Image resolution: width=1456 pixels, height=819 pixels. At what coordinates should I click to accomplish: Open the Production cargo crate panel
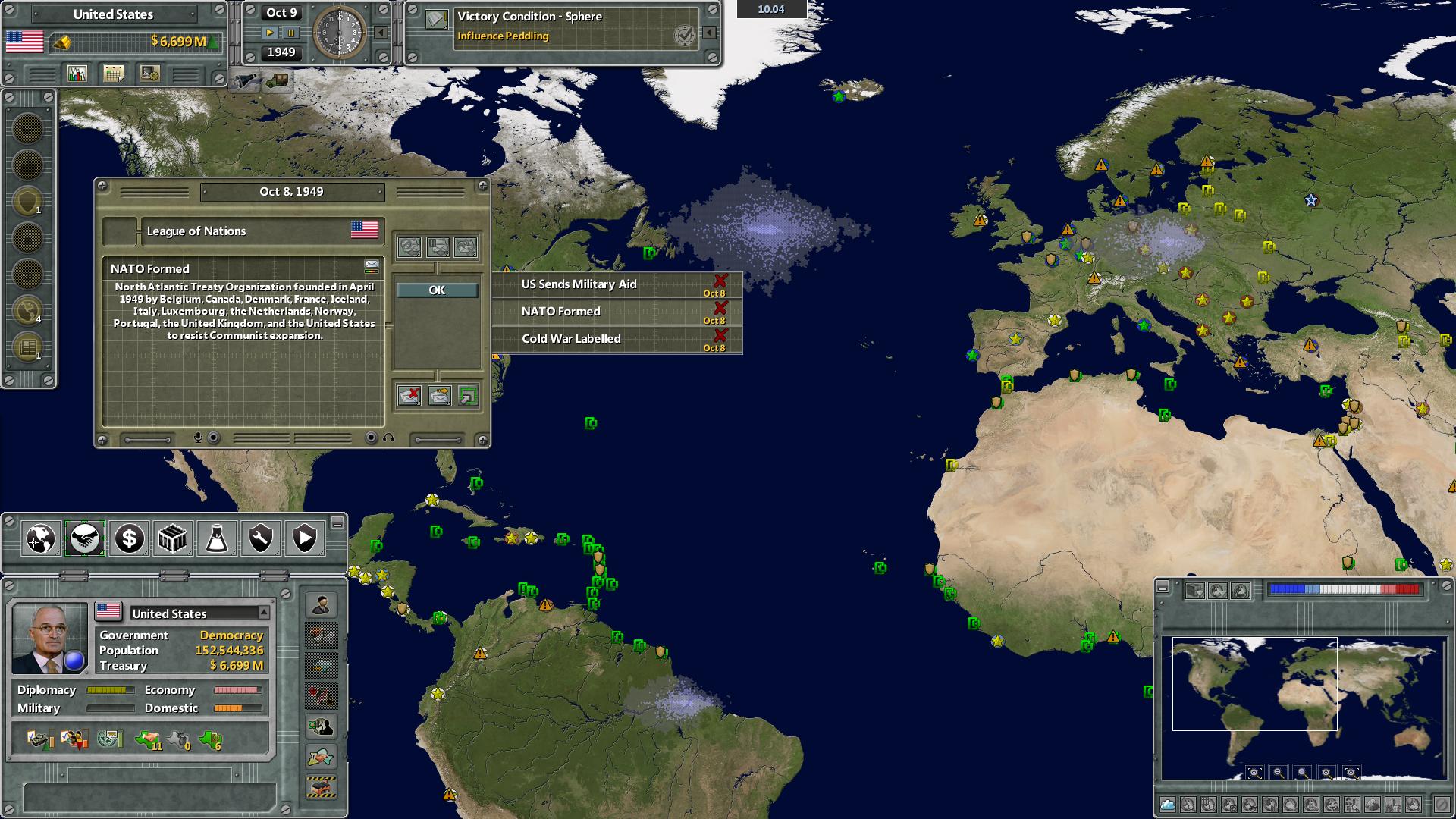coord(173,540)
